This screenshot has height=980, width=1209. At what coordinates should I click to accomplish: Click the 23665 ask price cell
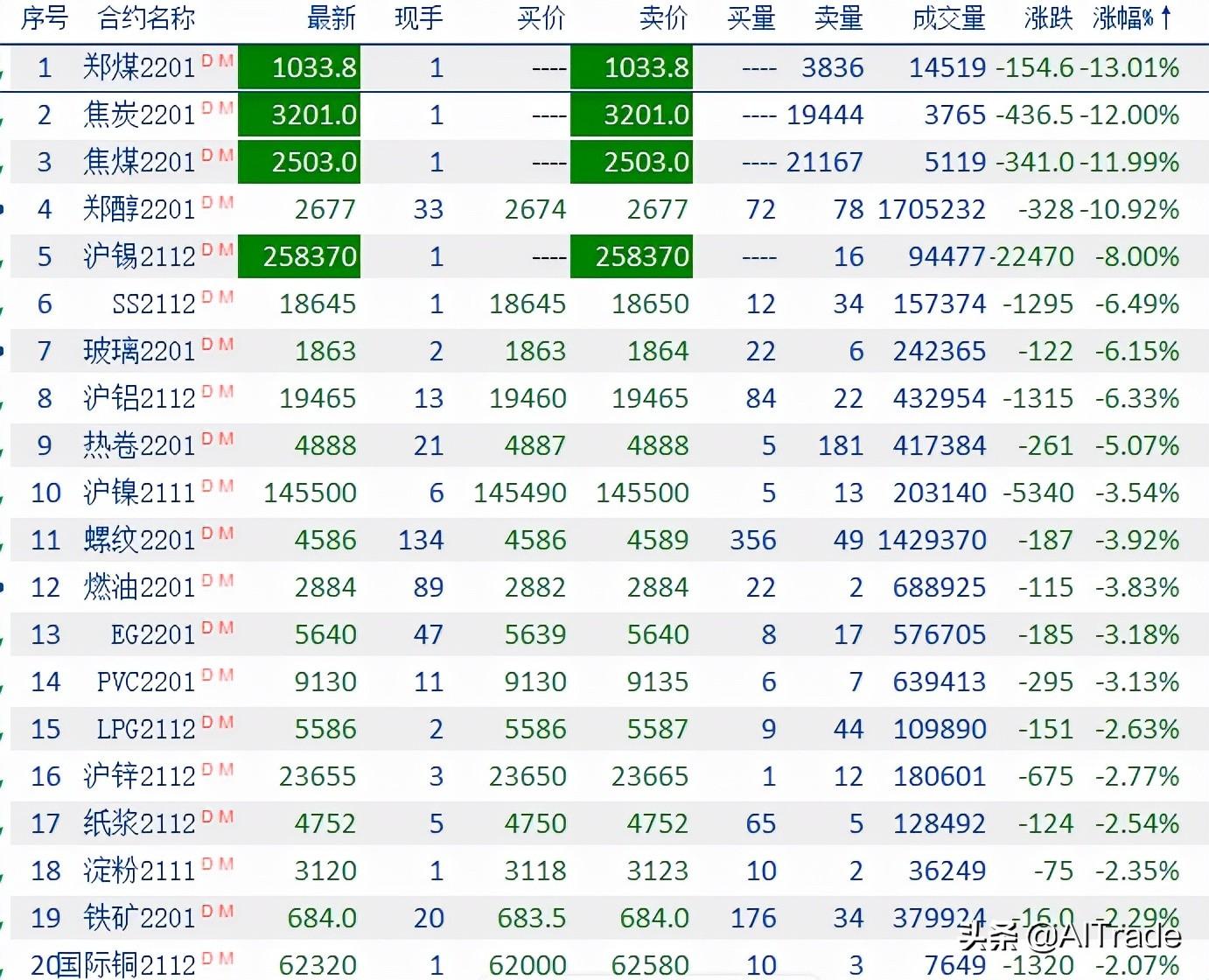click(650, 776)
